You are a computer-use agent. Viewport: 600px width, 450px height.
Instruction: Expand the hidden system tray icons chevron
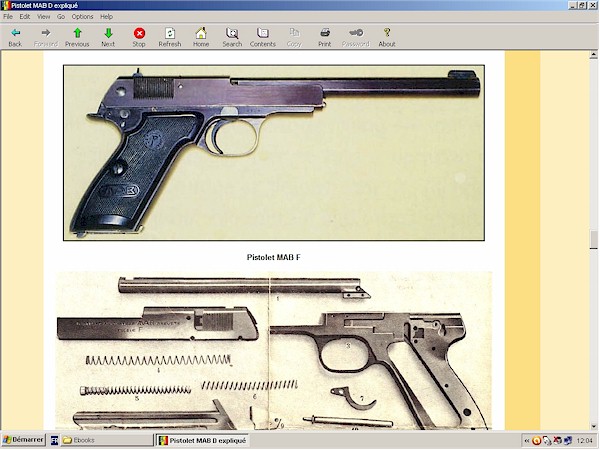point(527,441)
